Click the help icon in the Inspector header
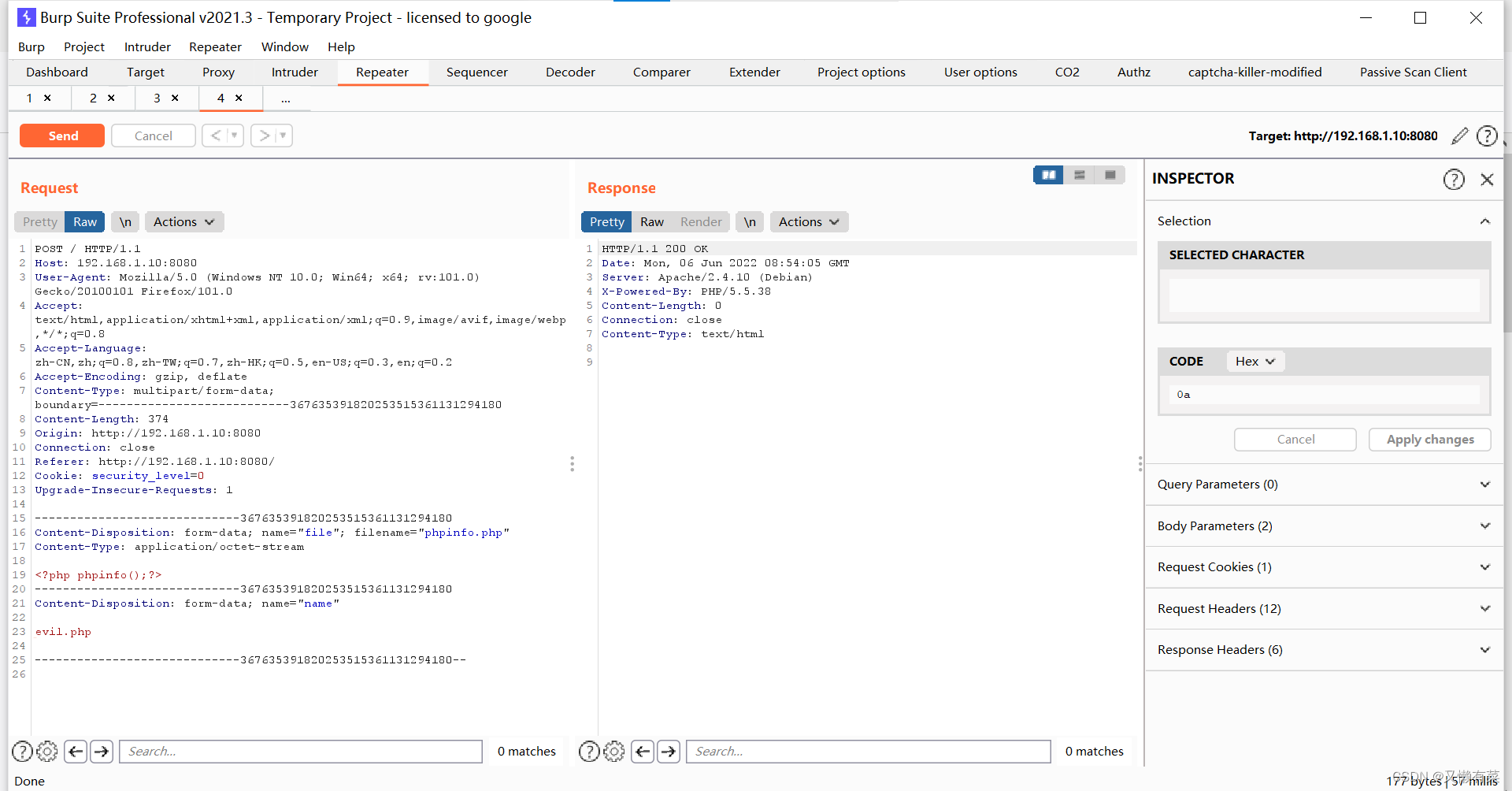 [x=1454, y=179]
